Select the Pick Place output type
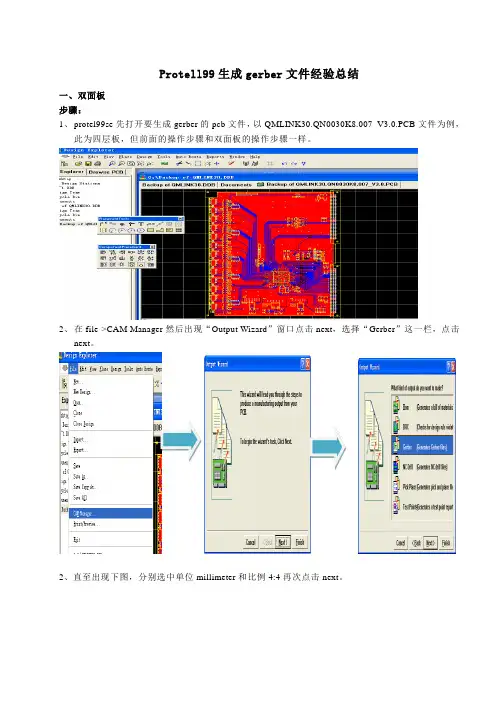The width and height of the screenshot is (496, 702). click(x=423, y=487)
